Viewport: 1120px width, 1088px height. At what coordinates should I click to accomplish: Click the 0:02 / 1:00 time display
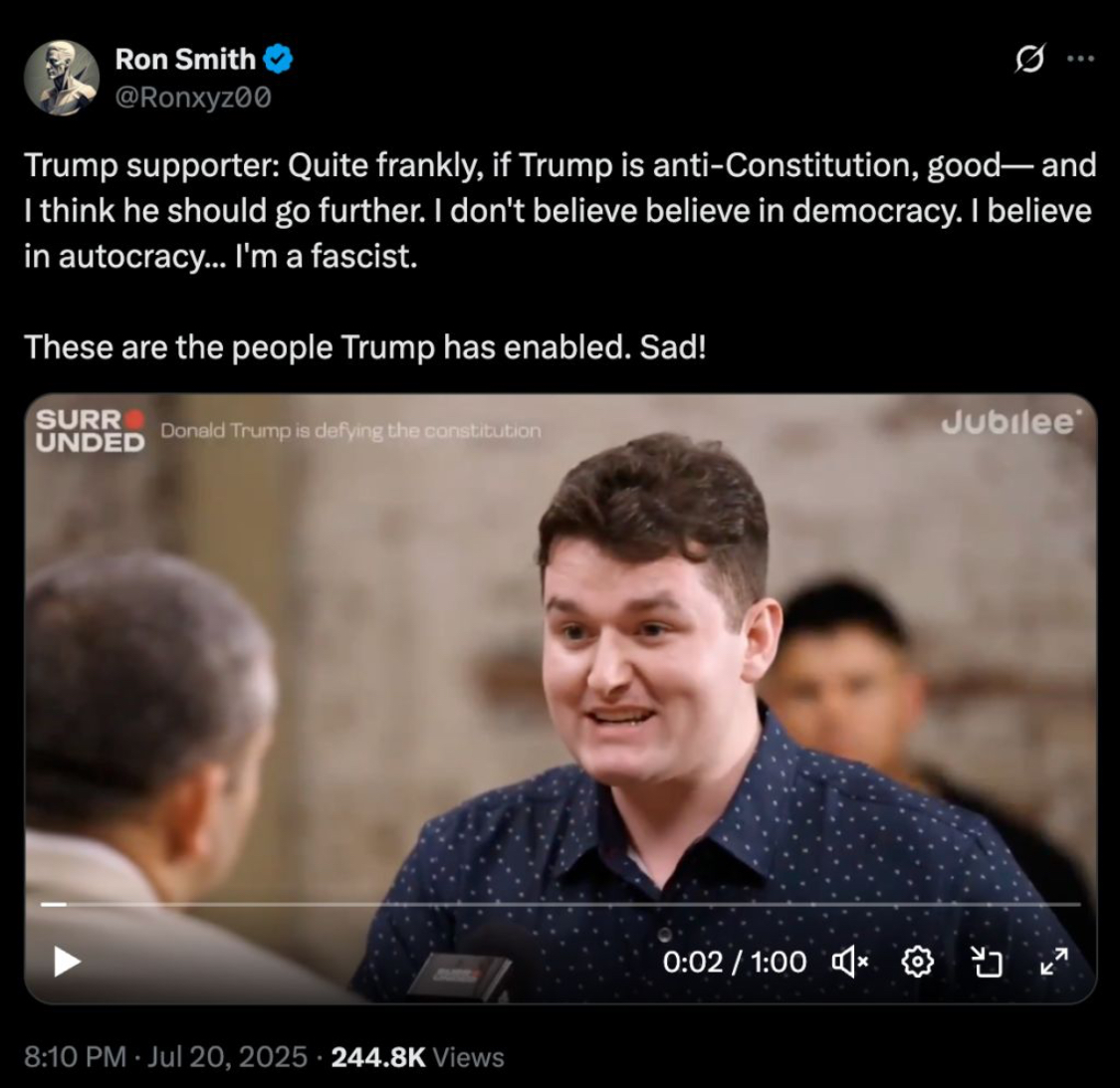coord(735,963)
